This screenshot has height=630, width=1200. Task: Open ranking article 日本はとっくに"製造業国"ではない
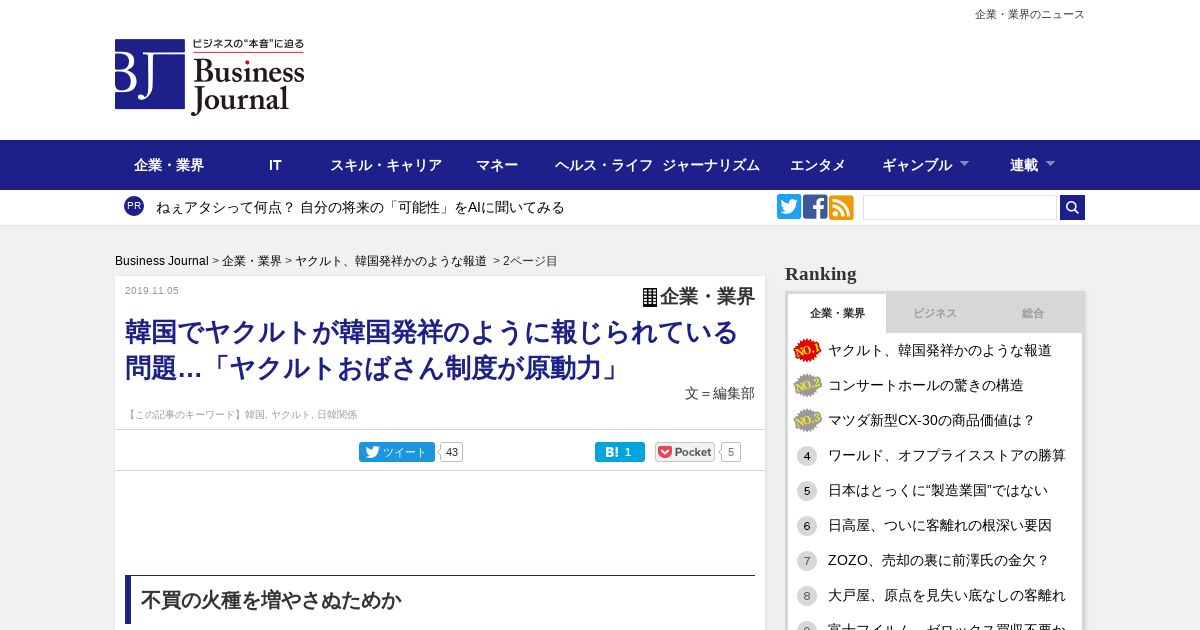tap(938, 490)
